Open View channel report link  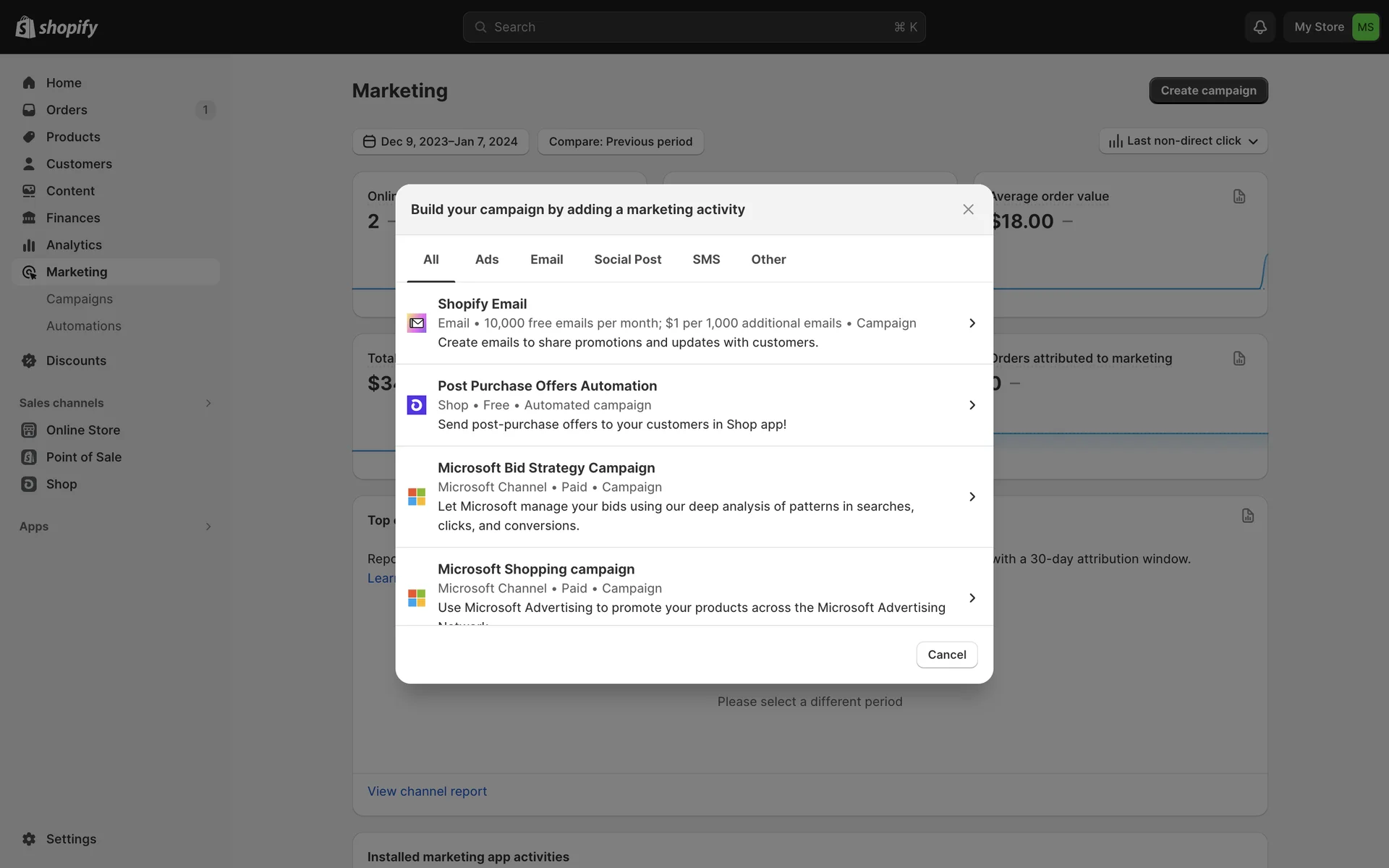coord(427,791)
